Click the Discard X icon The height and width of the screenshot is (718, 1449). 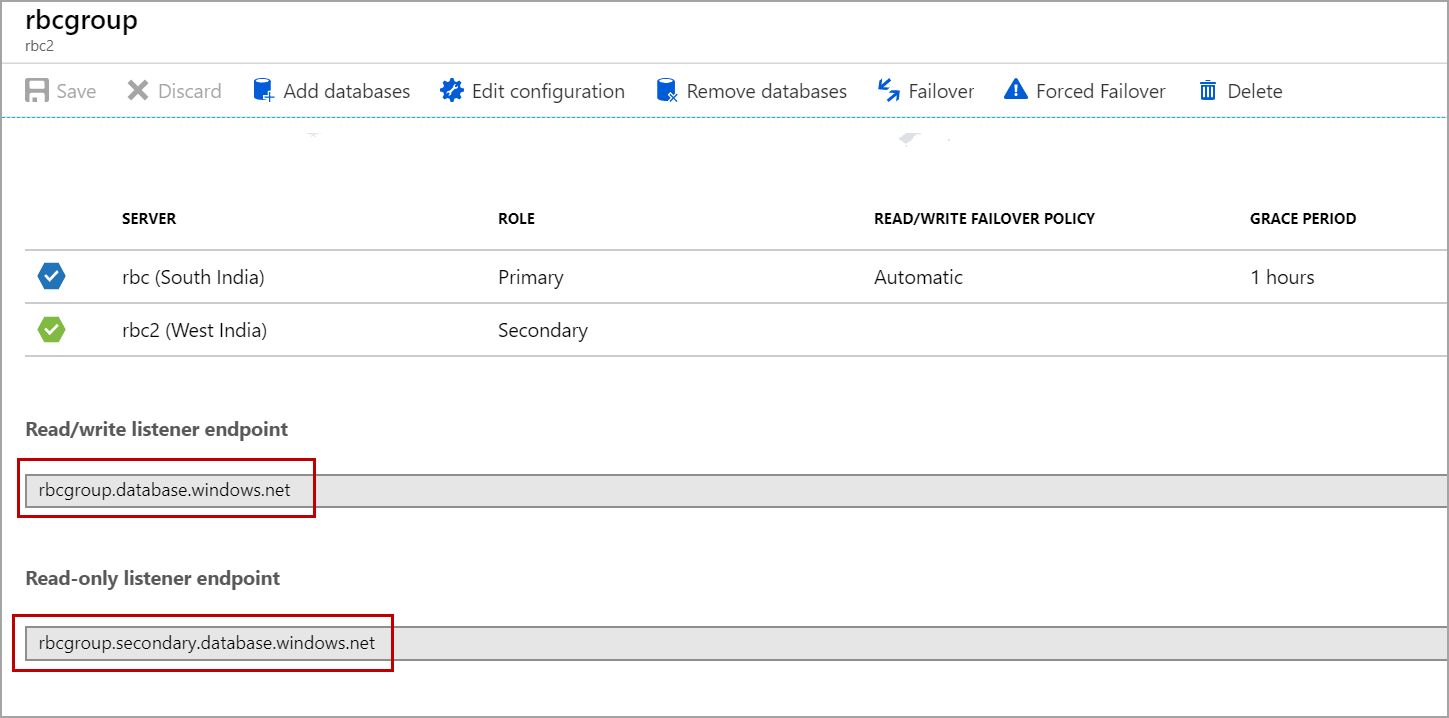coord(138,91)
